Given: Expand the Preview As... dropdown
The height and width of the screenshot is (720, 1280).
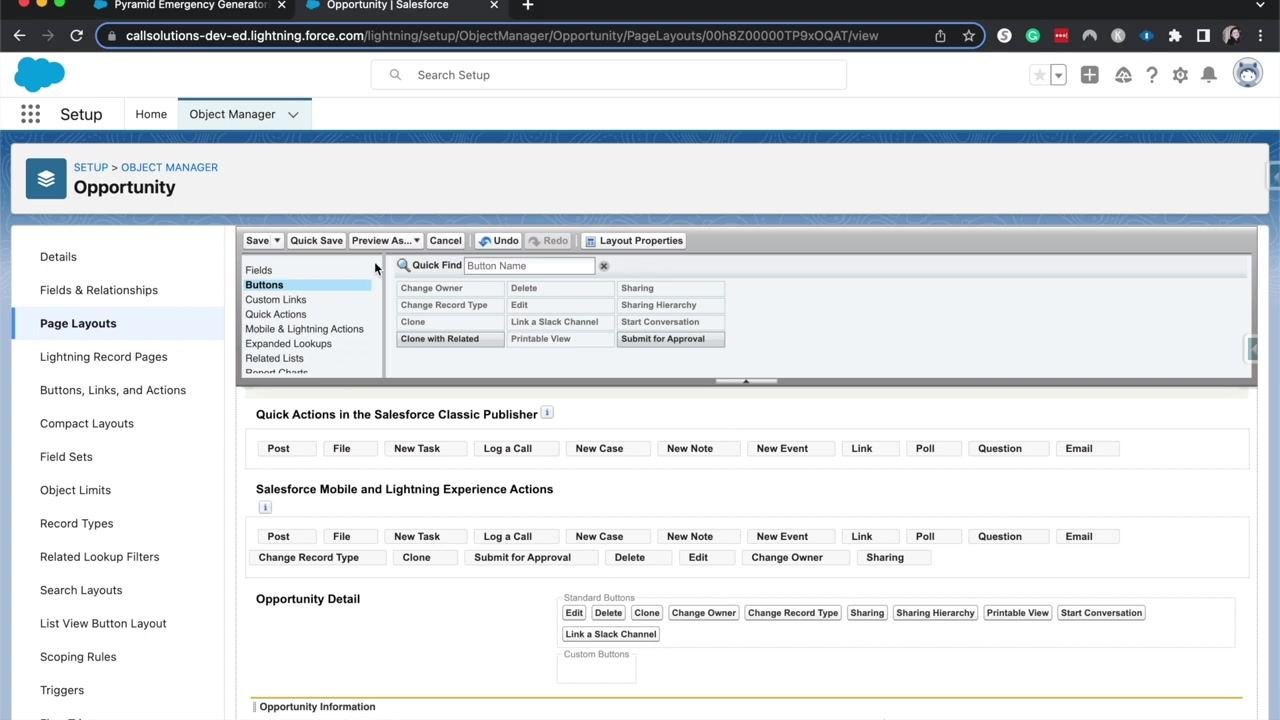Looking at the screenshot, I should (385, 241).
